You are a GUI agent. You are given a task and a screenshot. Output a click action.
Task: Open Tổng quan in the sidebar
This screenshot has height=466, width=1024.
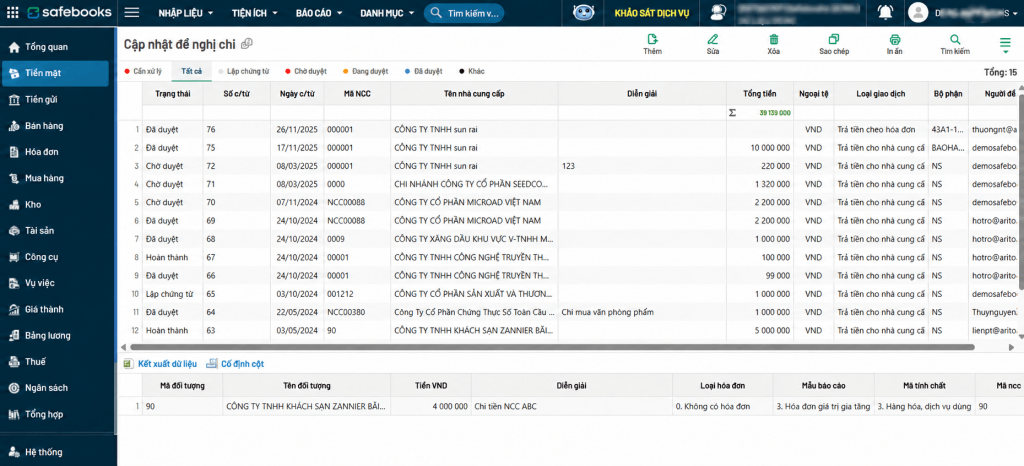pyautogui.click(x=55, y=47)
